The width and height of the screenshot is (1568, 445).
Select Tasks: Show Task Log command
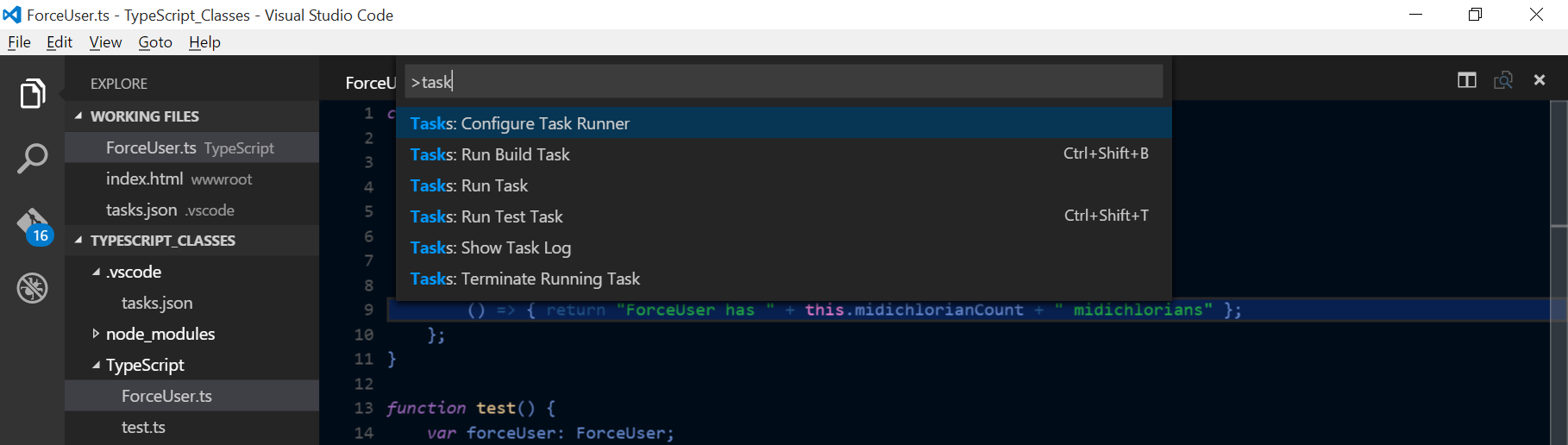click(783, 248)
